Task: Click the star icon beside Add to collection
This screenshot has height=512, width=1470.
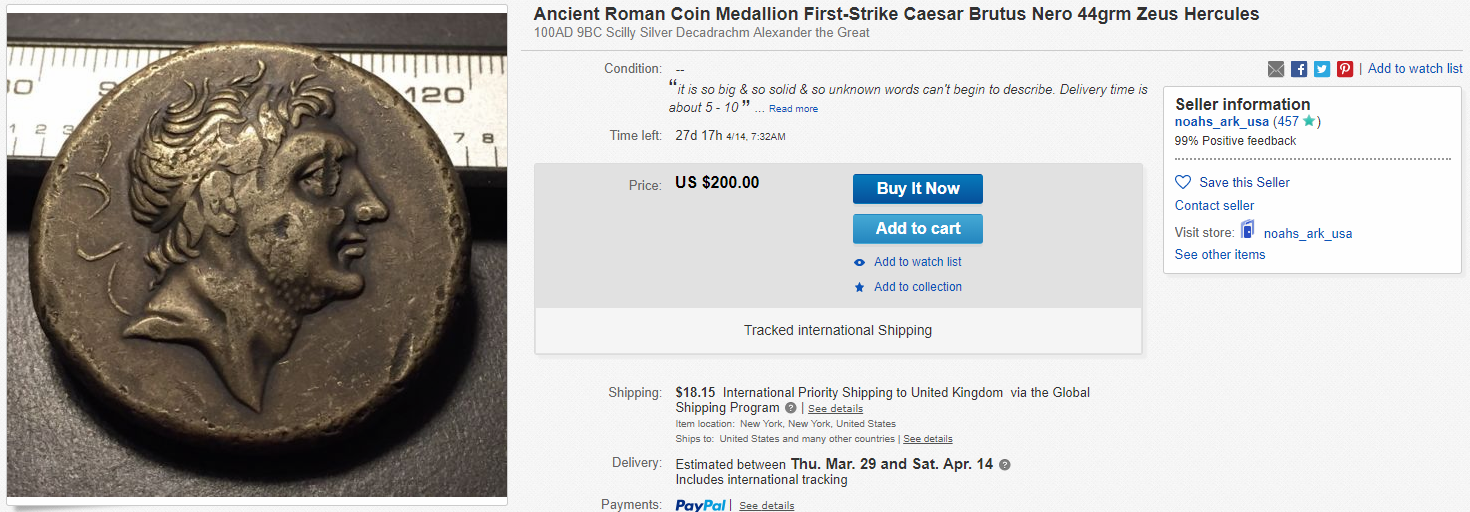Action: tap(859, 287)
